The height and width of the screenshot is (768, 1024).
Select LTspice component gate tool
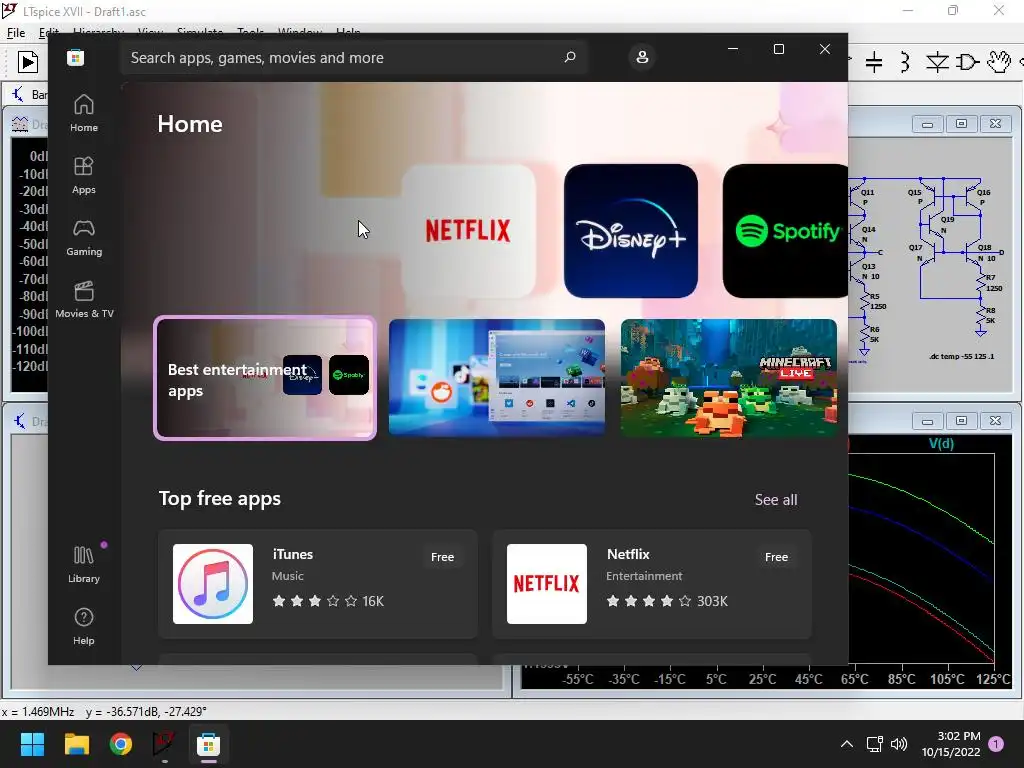967,63
